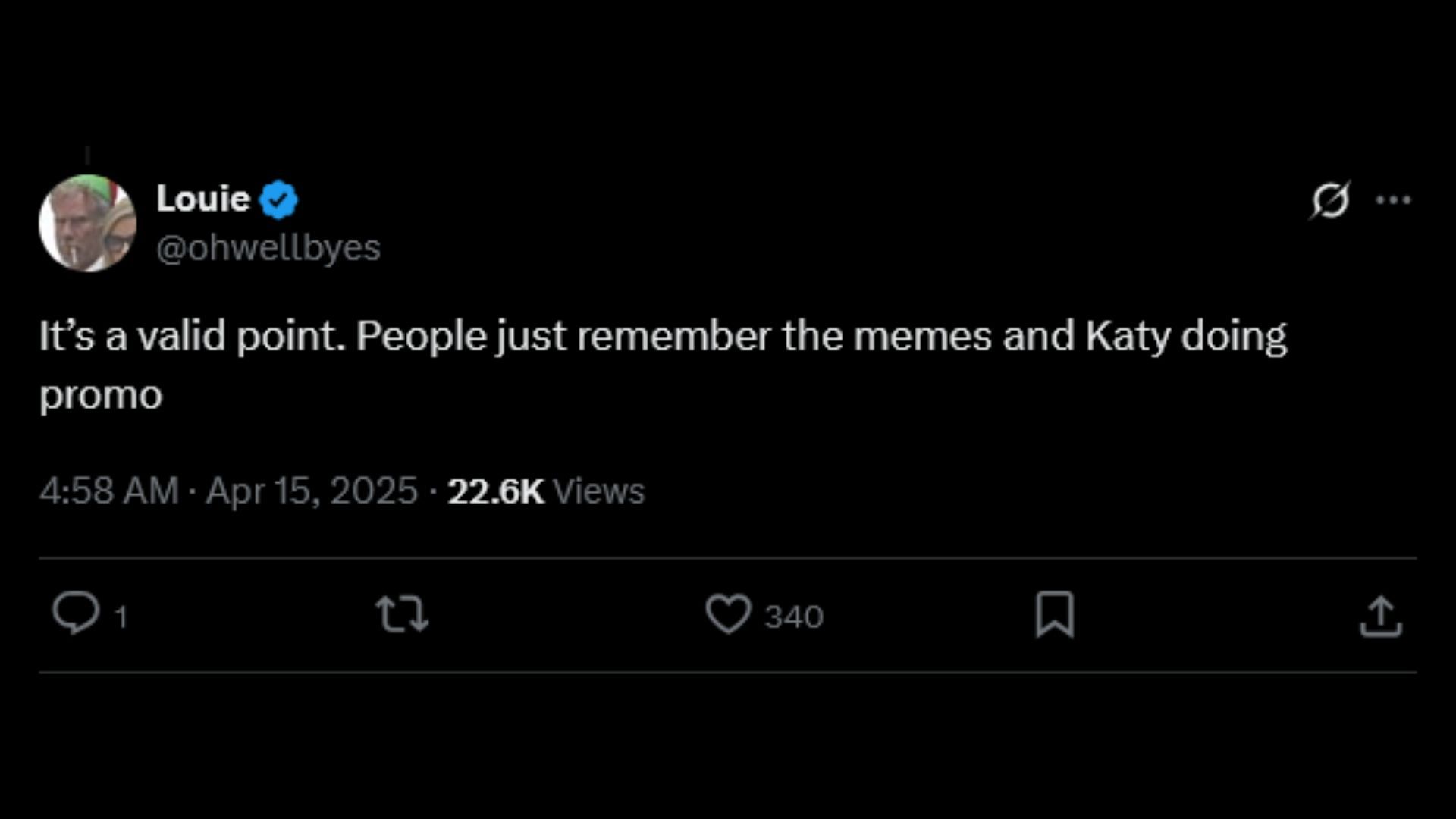The height and width of the screenshot is (819, 1456).
Task: Like the post with the heart icon
Action: (x=728, y=613)
